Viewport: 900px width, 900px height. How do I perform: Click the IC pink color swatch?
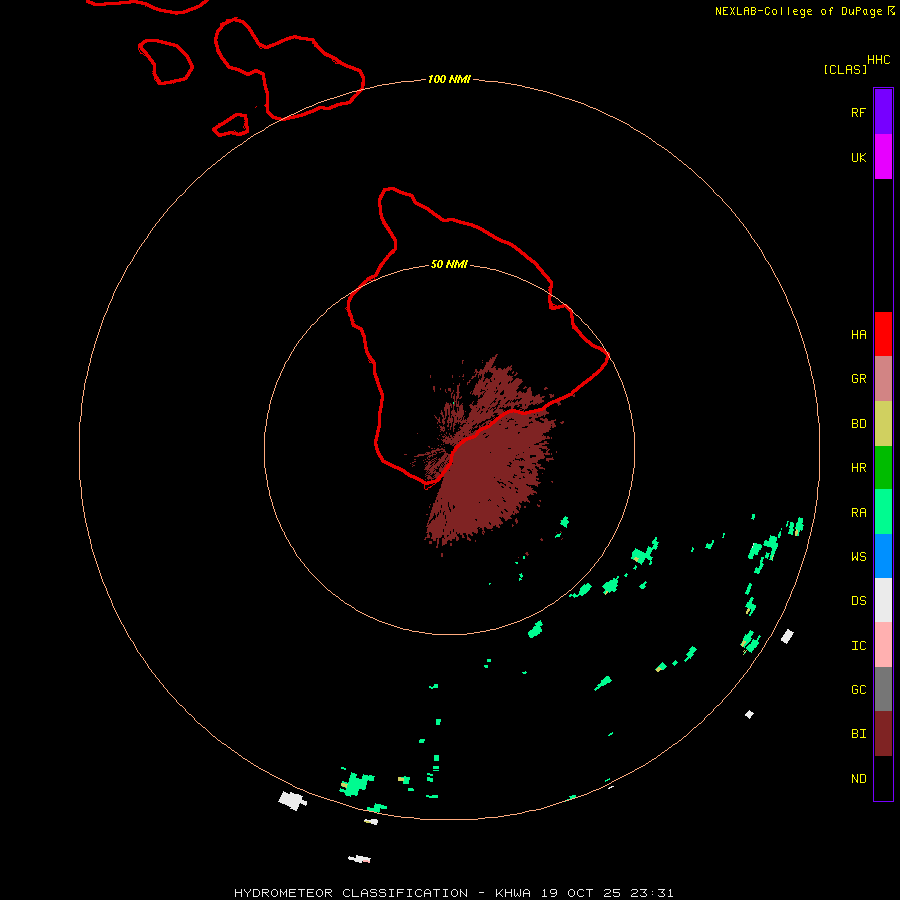coord(883,645)
